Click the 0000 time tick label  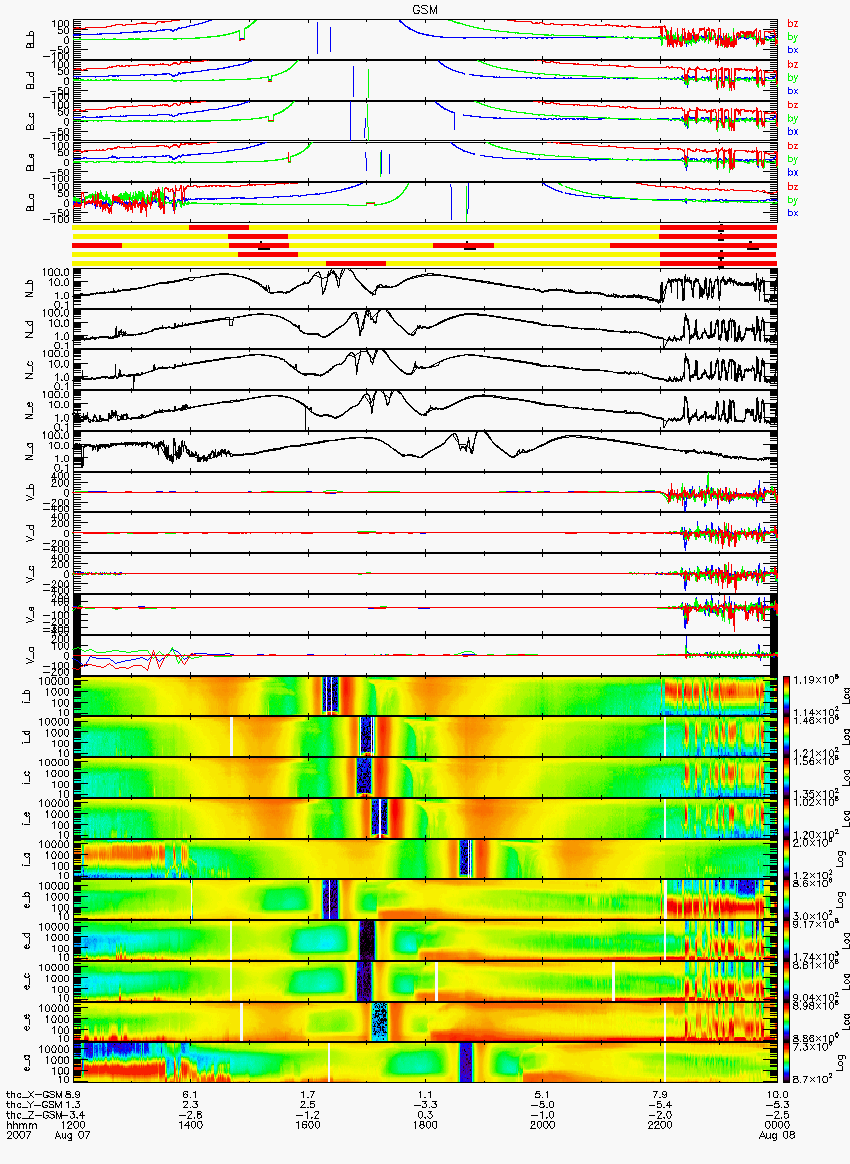click(x=777, y=1125)
